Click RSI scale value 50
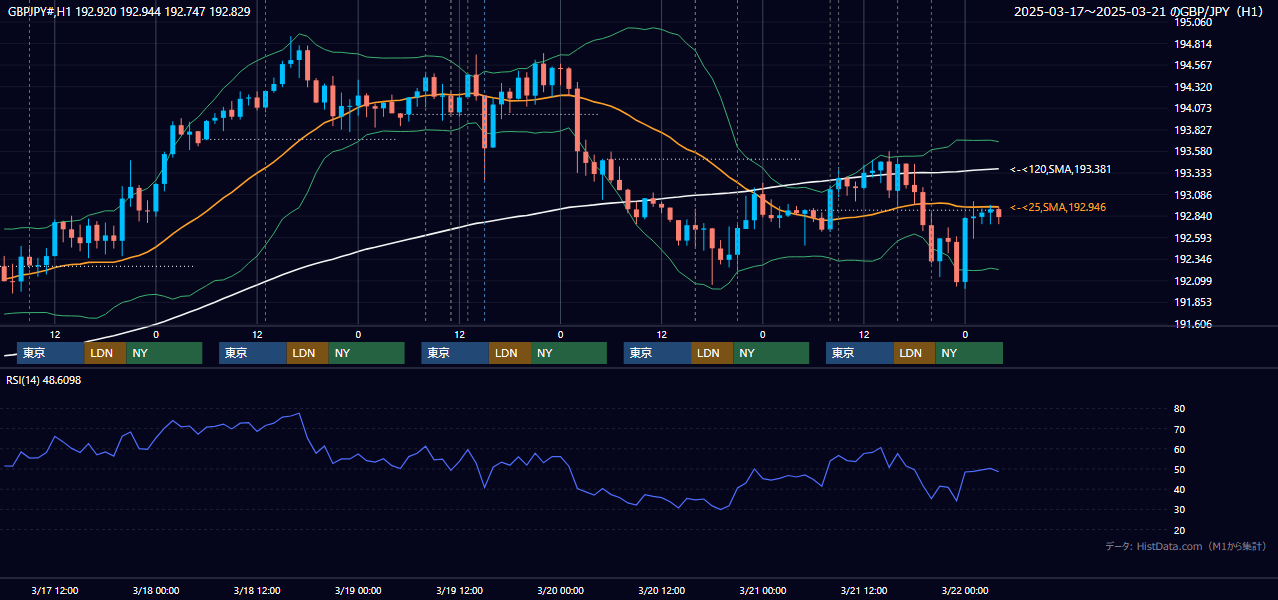This screenshot has height=600, width=1278. coord(1180,469)
